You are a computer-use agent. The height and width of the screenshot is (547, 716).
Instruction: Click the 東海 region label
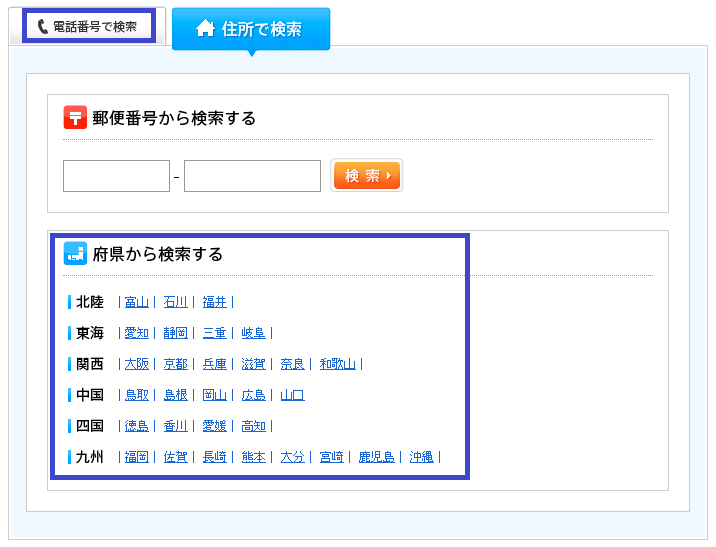(x=90, y=333)
